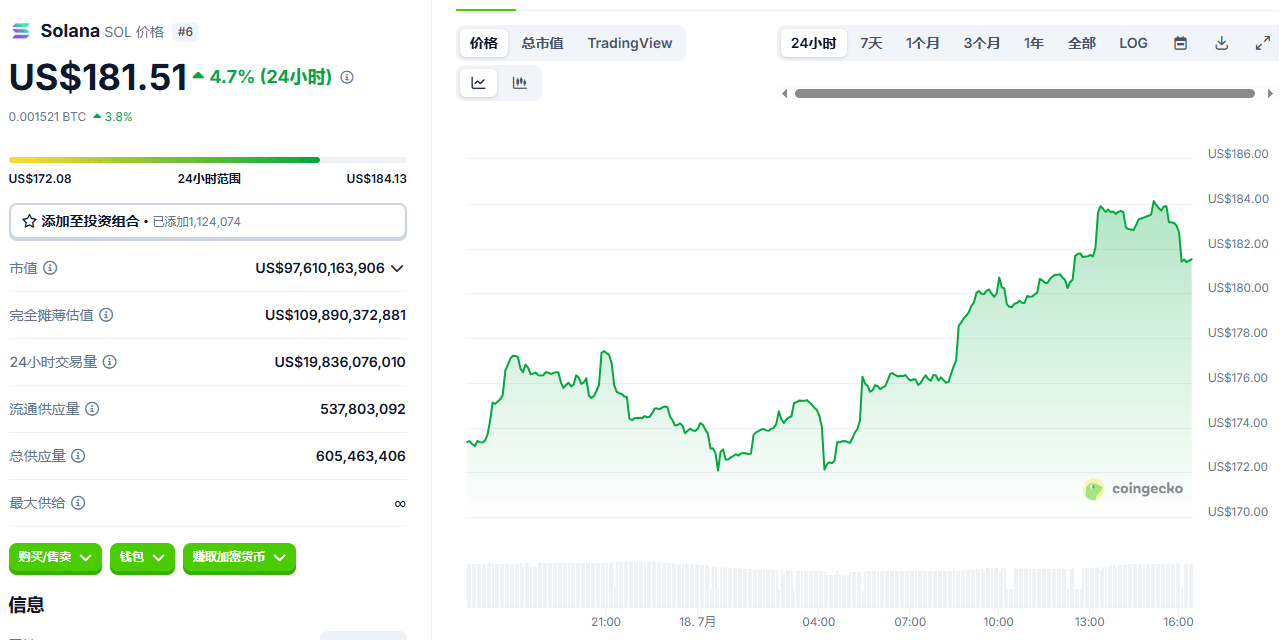This screenshot has height=640, width=1286.
Task: Show info tooltip for 最大供给
Action: coord(78,503)
